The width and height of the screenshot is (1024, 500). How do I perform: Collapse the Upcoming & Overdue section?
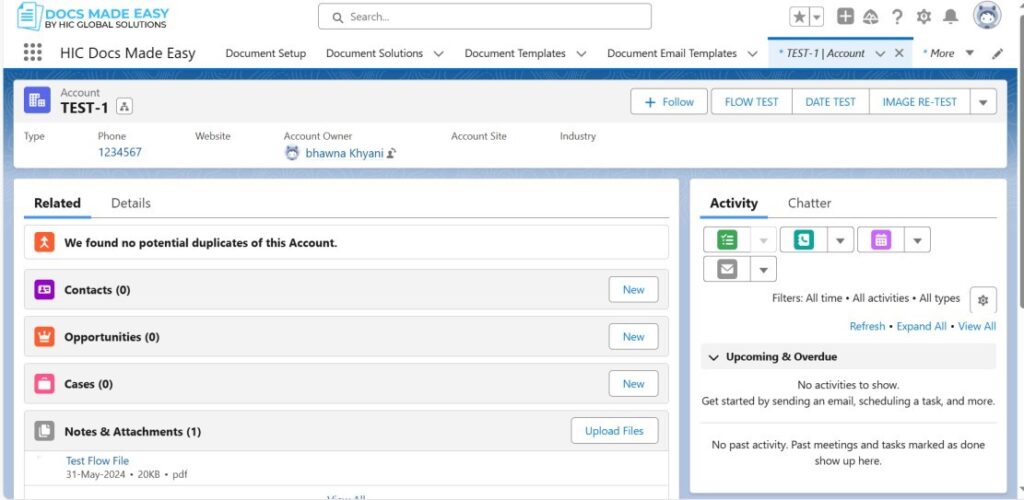(714, 357)
